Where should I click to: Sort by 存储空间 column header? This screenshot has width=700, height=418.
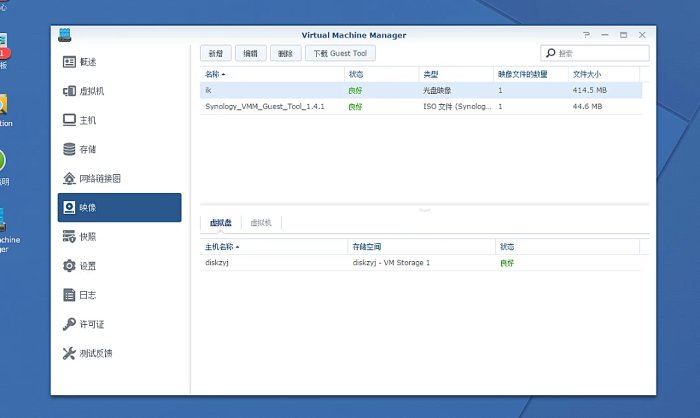pyautogui.click(x=421, y=247)
